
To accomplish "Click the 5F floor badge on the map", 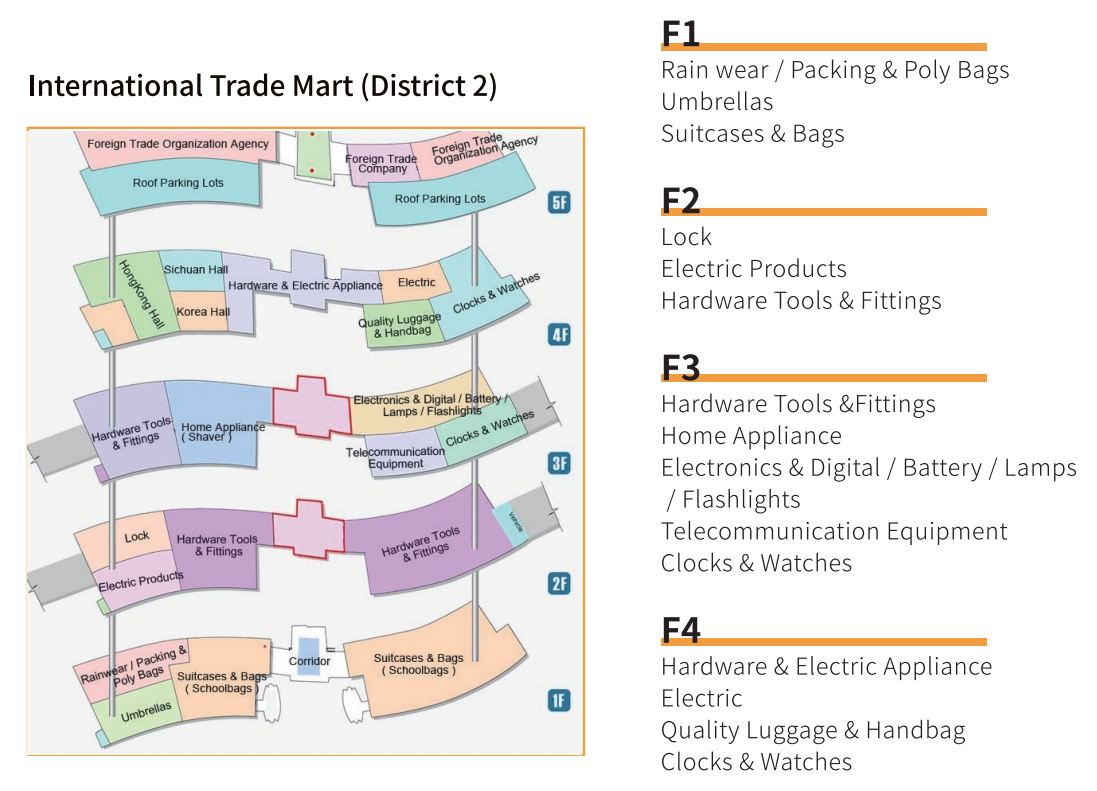I will click(559, 203).
